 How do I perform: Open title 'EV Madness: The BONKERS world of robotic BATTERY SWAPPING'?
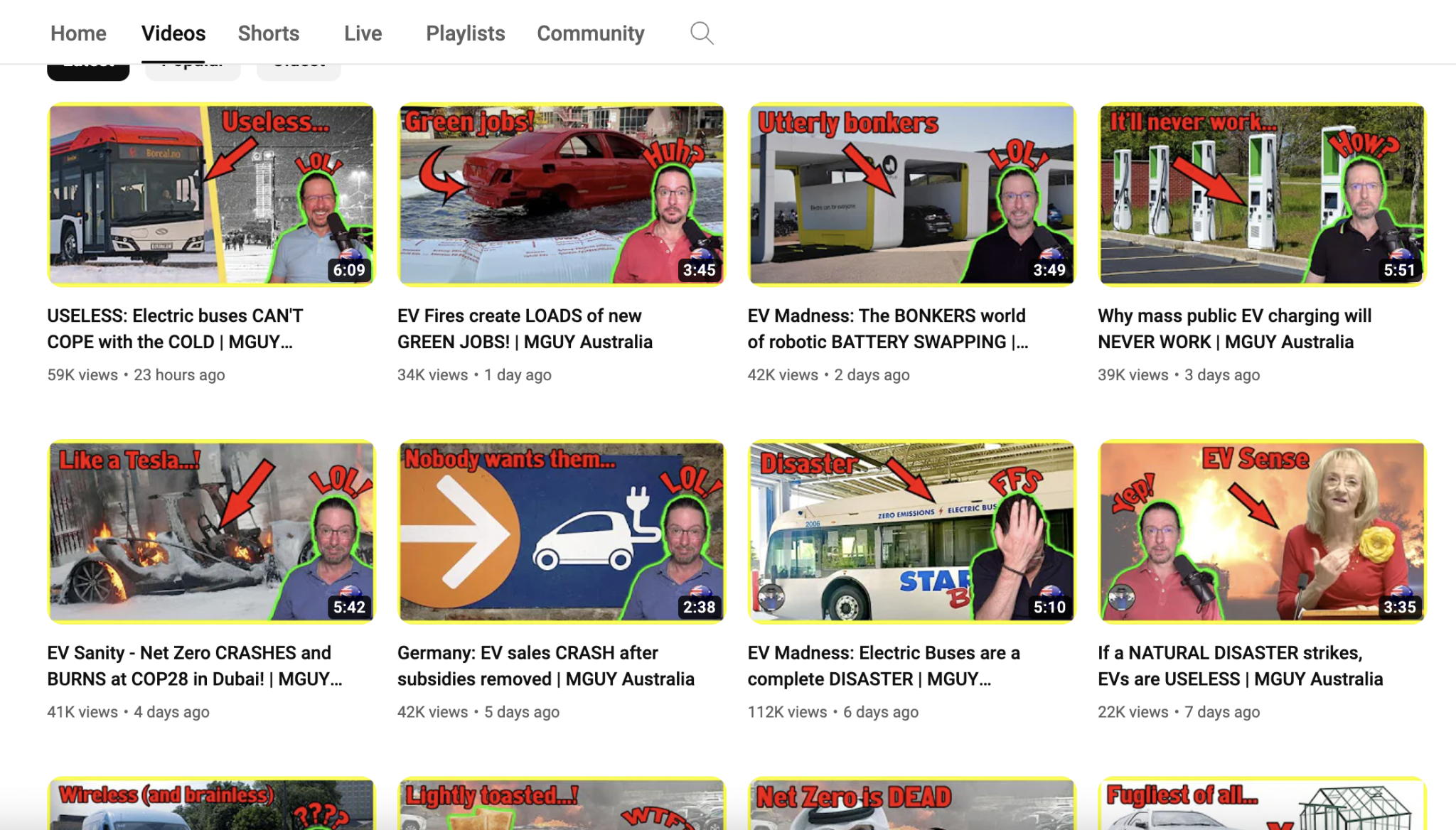tap(888, 328)
